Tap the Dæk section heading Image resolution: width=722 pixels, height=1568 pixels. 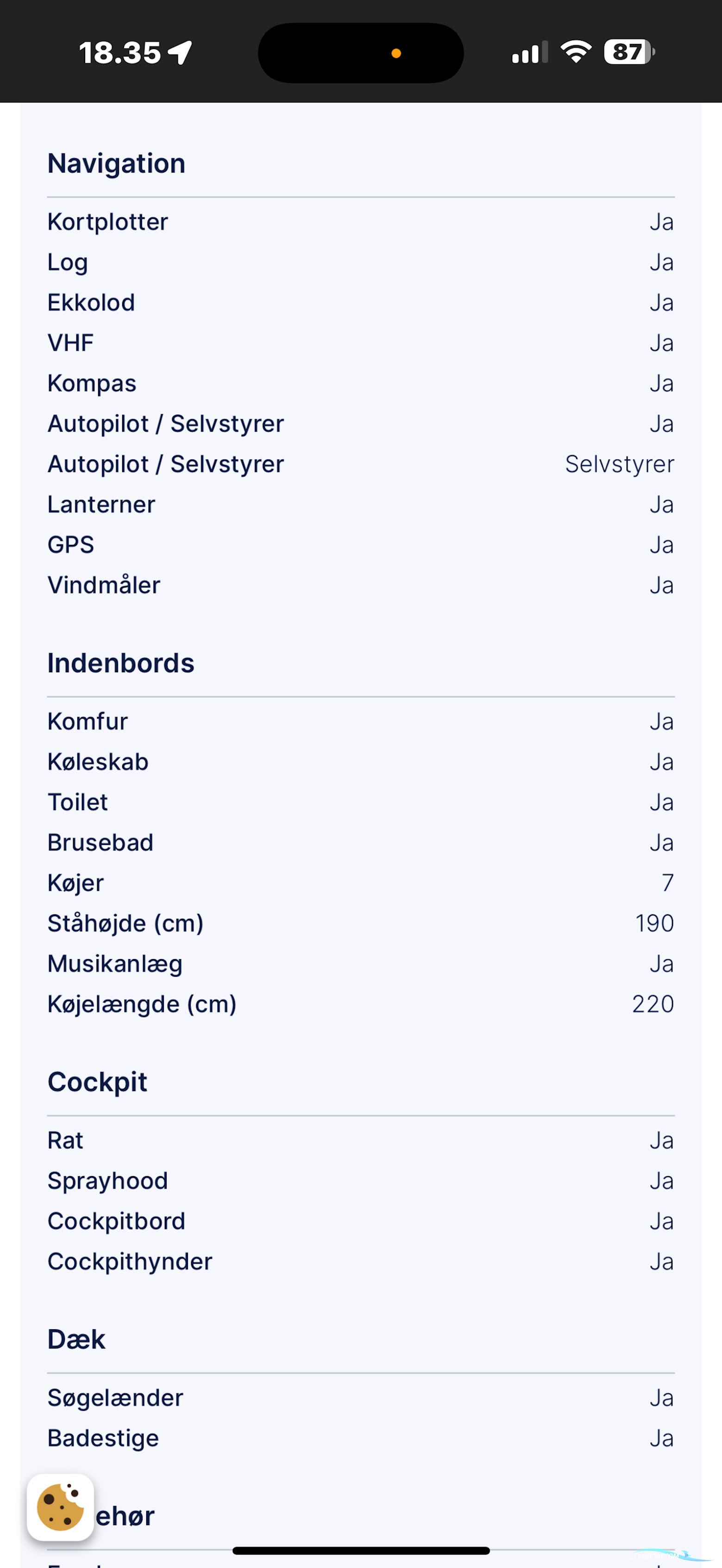pos(77,1339)
